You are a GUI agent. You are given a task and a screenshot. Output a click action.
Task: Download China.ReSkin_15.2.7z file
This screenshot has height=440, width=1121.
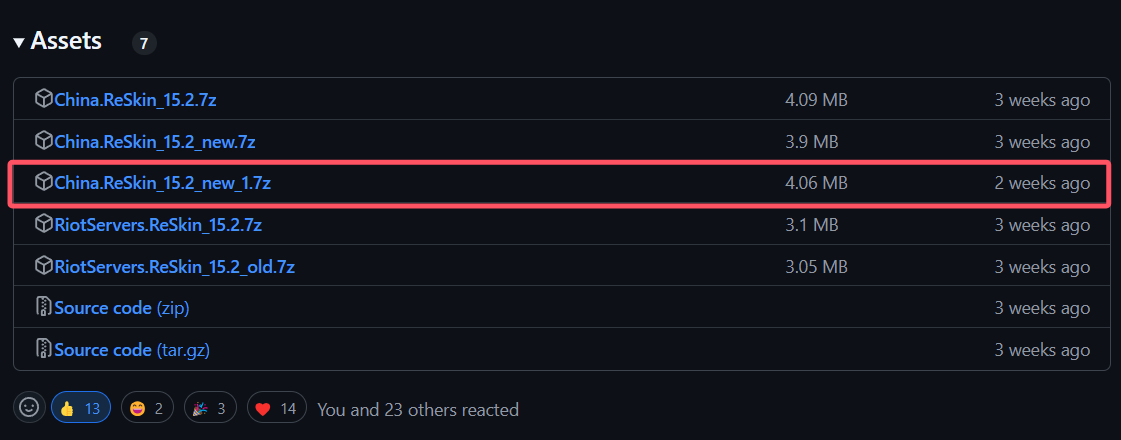(x=136, y=100)
